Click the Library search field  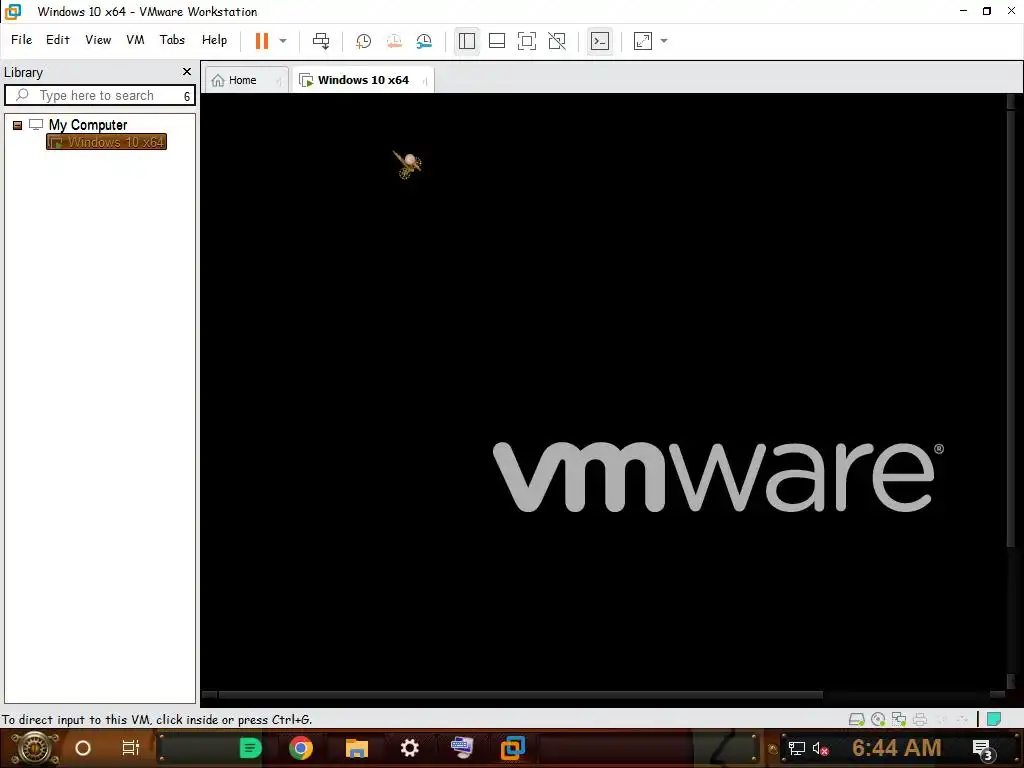(97, 95)
